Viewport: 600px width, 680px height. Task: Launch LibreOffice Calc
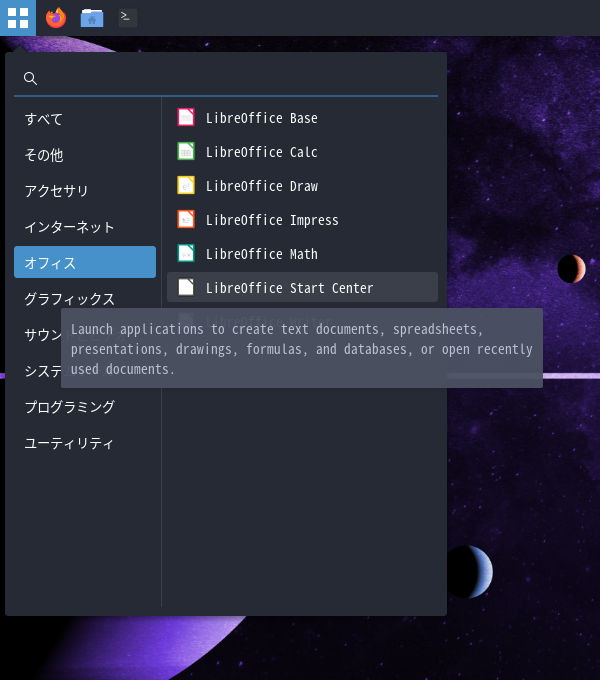point(302,151)
